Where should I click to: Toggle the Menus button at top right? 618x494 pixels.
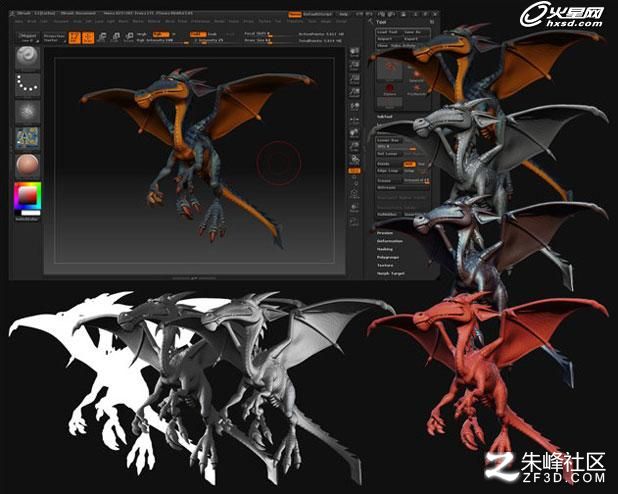click(295, 15)
